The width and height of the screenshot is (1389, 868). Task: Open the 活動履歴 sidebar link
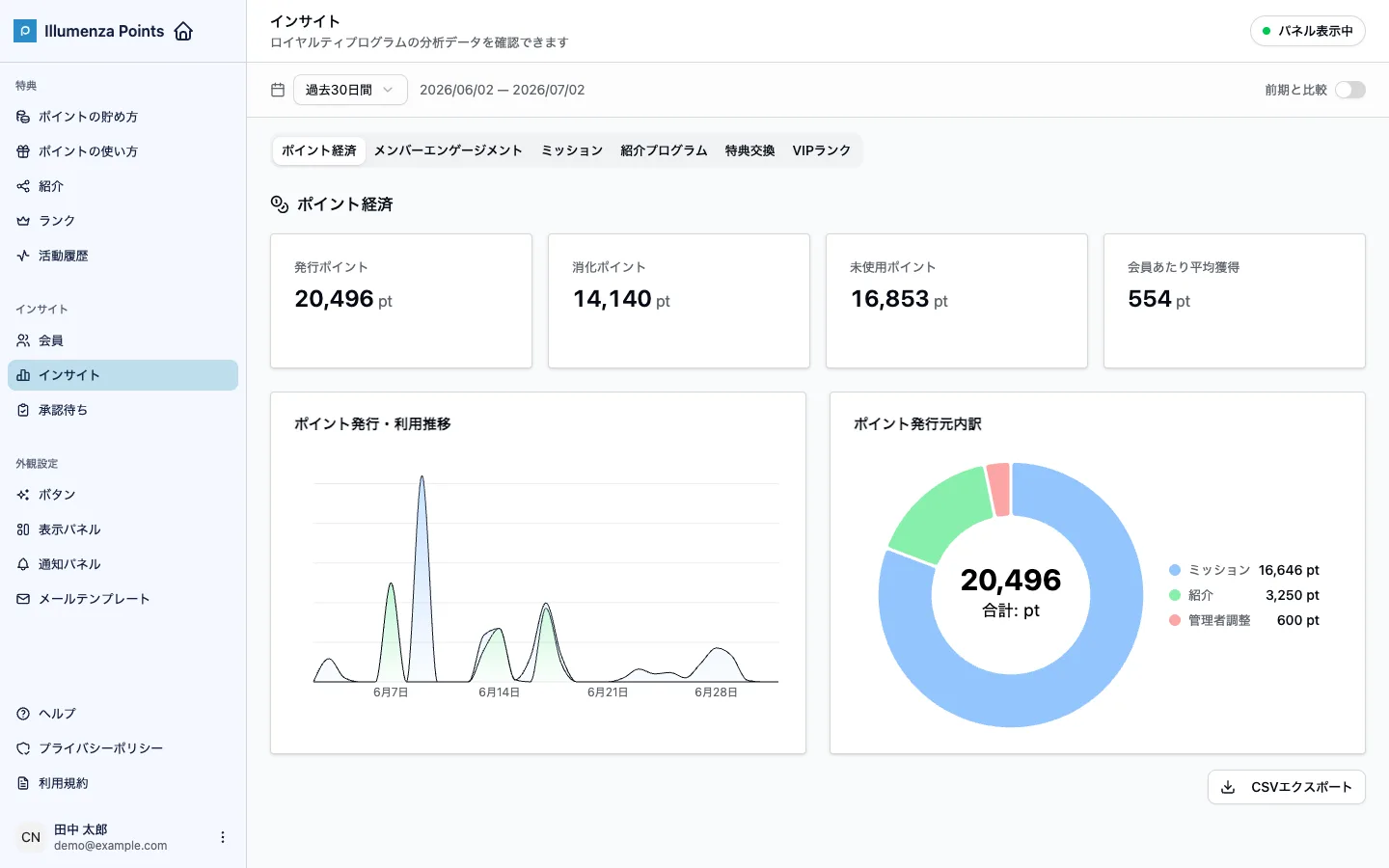click(x=123, y=256)
